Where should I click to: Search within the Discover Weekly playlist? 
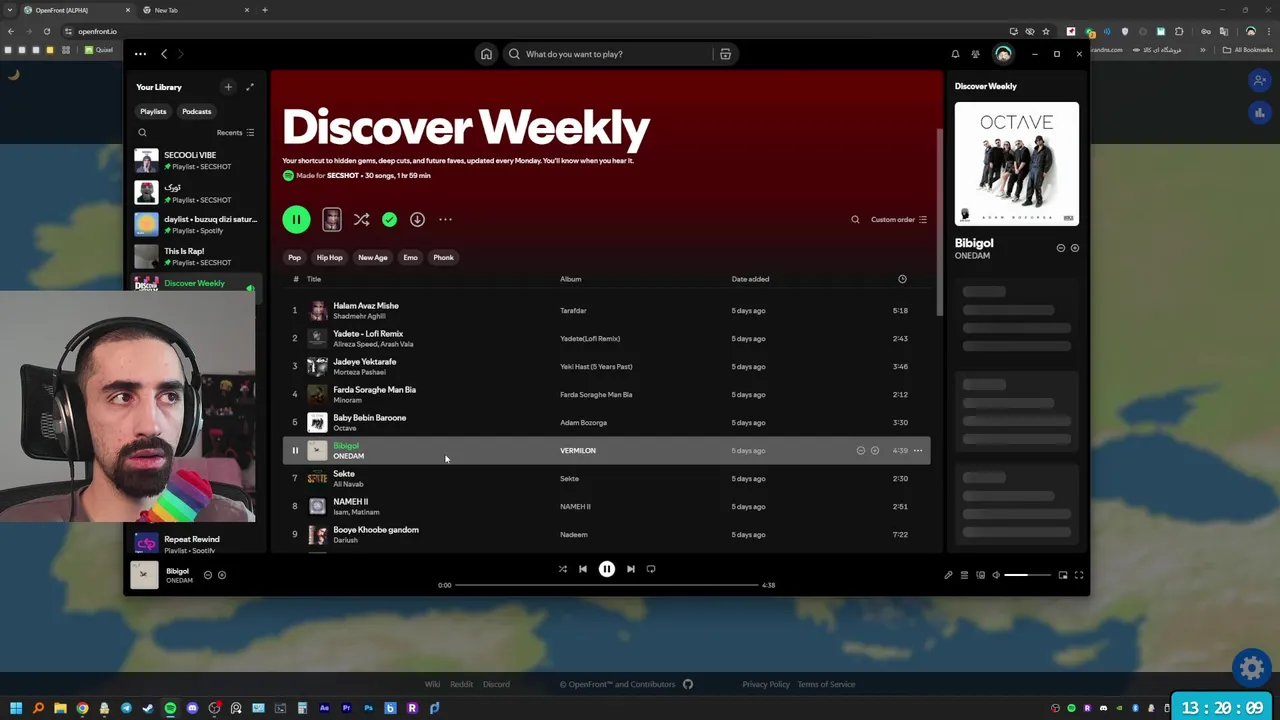pos(855,219)
